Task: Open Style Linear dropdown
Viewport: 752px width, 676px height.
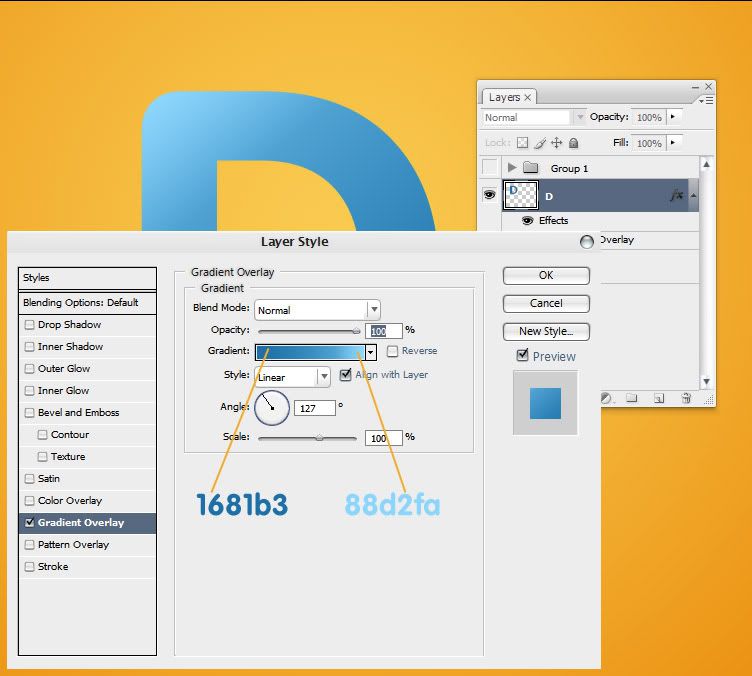Action: [324, 377]
